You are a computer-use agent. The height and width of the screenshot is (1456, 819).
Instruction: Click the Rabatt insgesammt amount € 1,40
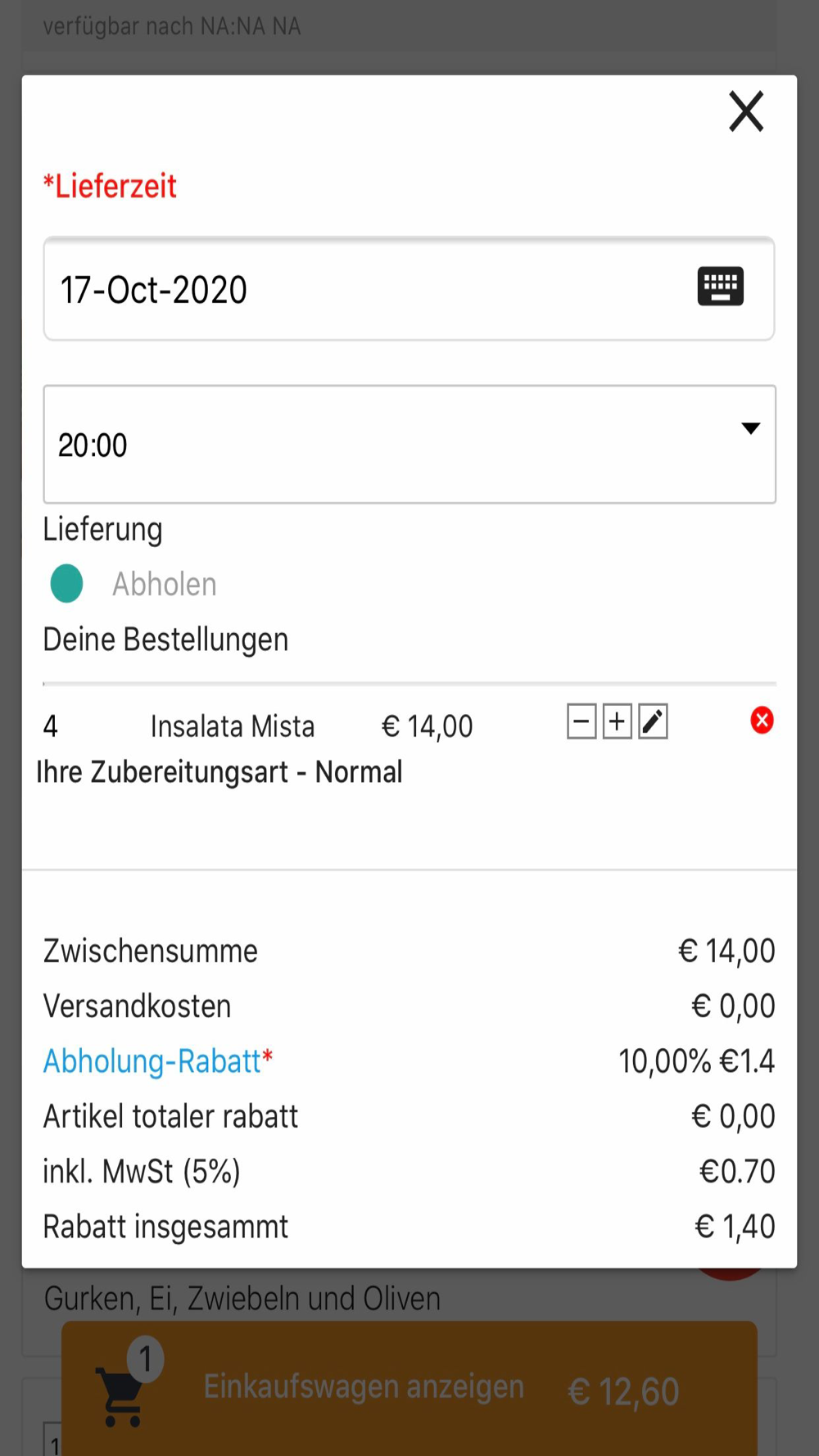coord(734,1227)
